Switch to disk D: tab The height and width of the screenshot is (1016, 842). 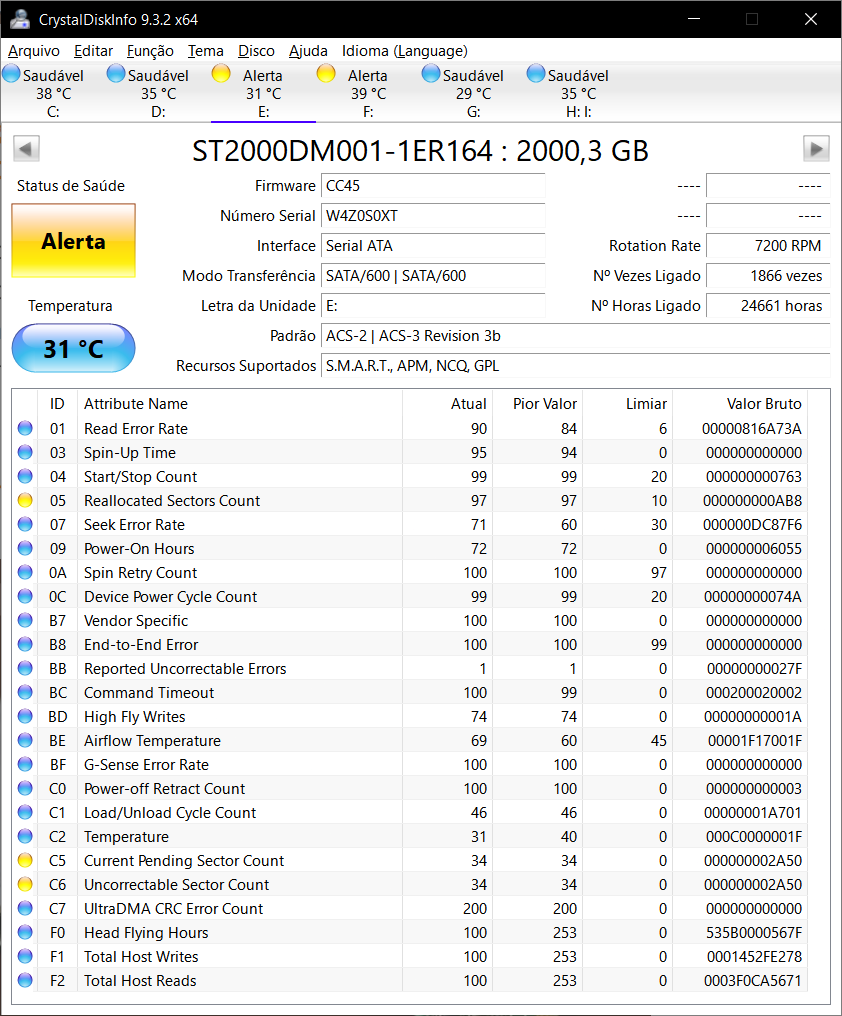[x=158, y=93]
